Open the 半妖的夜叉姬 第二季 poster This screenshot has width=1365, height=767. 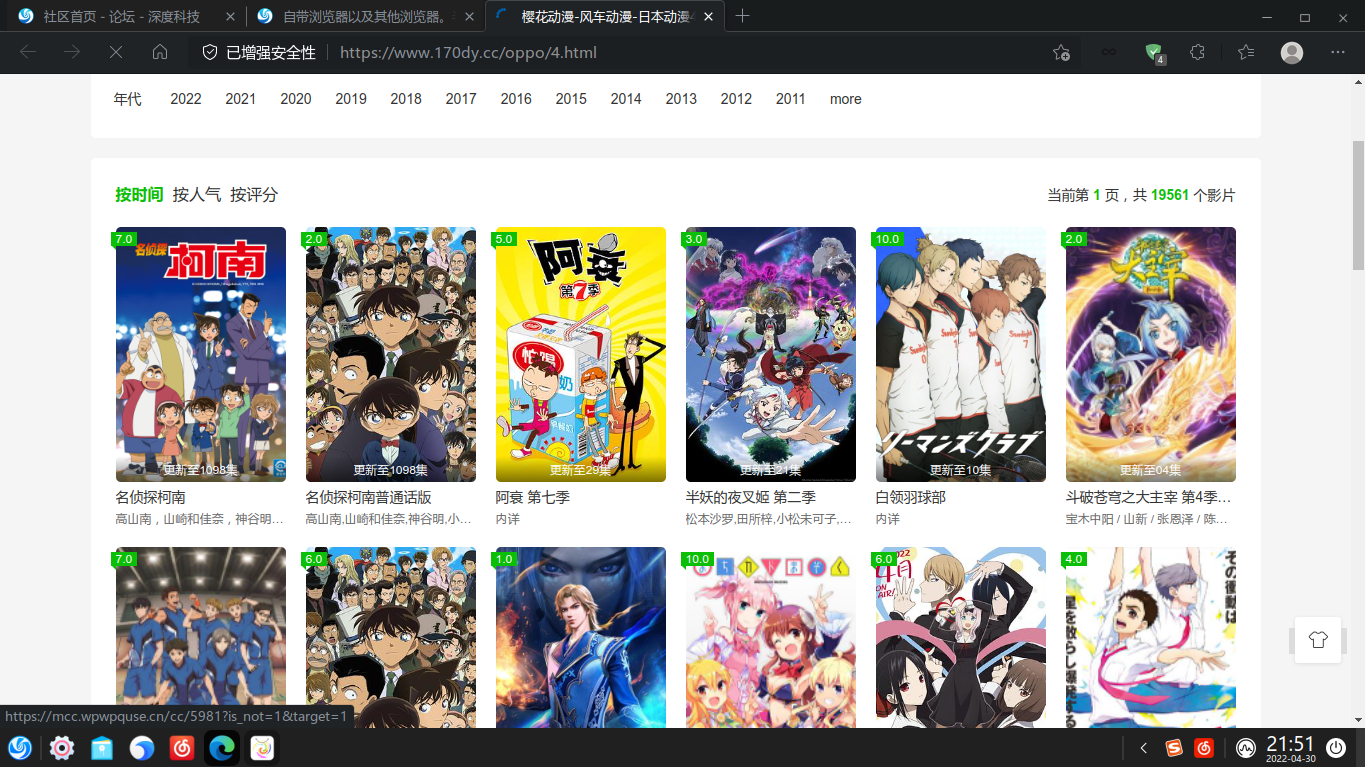click(771, 354)
